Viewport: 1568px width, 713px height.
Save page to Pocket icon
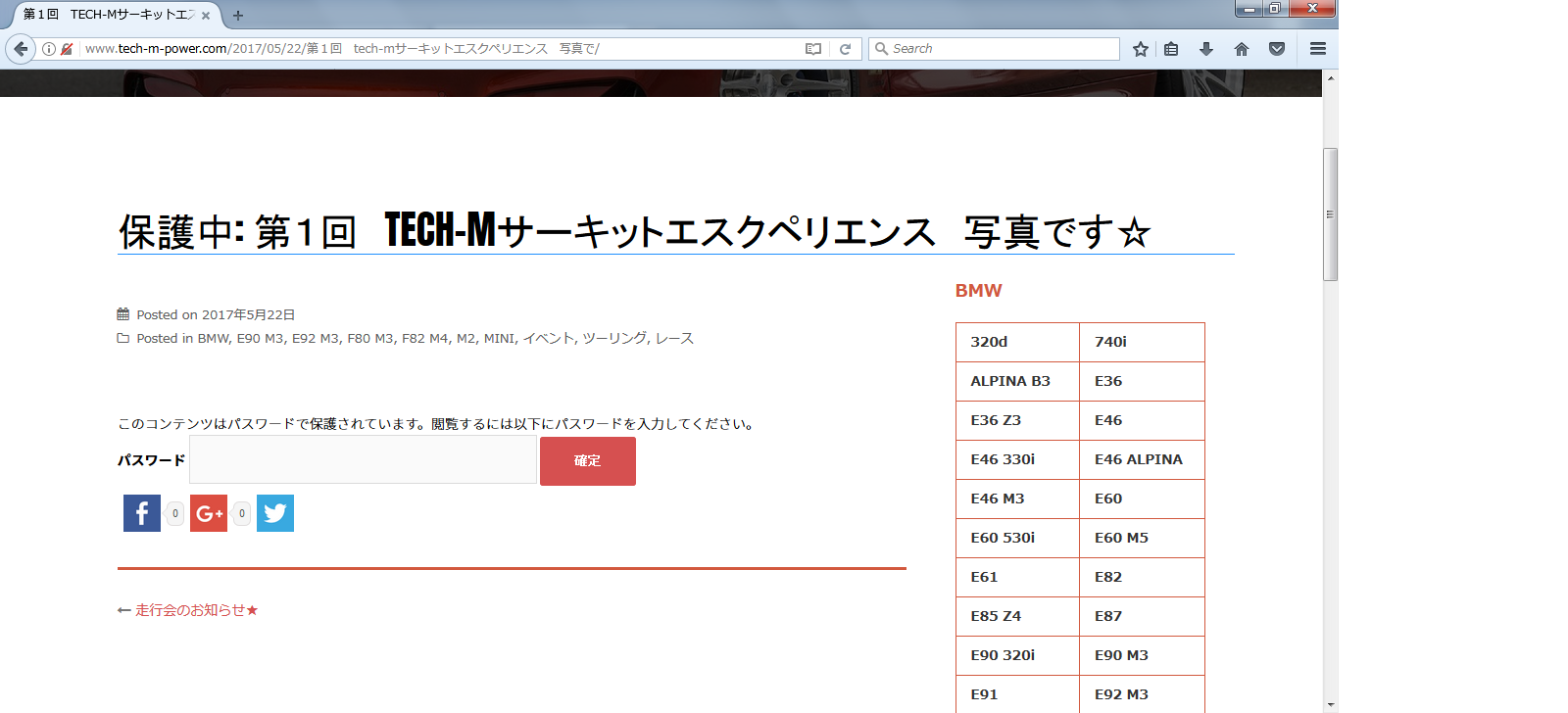pyautogui.click(x=1277, y=49)
